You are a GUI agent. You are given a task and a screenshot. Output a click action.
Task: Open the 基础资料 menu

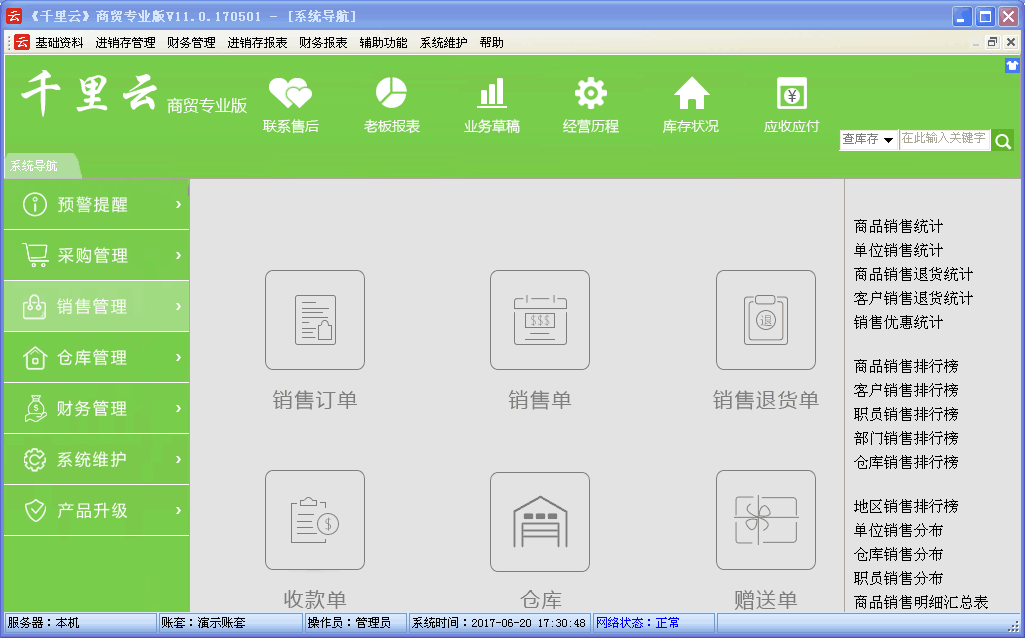pyautogui.click(x=59, y=43)
